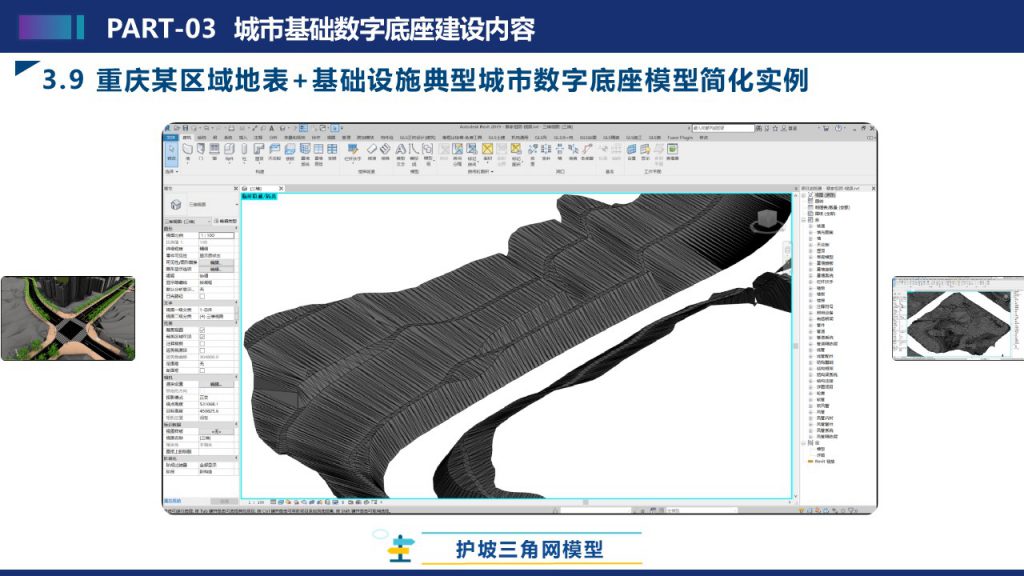Activate the Railing tool icon
This screenshot has width=1024, height=576.
353,150
